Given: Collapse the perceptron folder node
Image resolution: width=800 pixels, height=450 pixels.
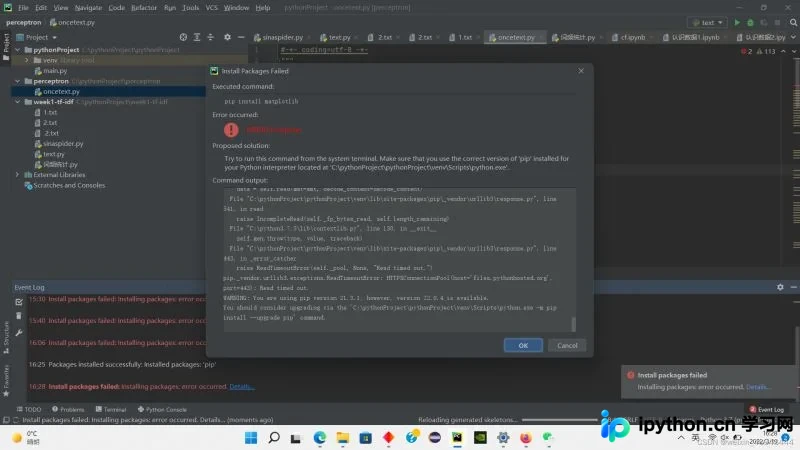Looking at the screenshot, I should pyautogui.click(x=18, y=81).
